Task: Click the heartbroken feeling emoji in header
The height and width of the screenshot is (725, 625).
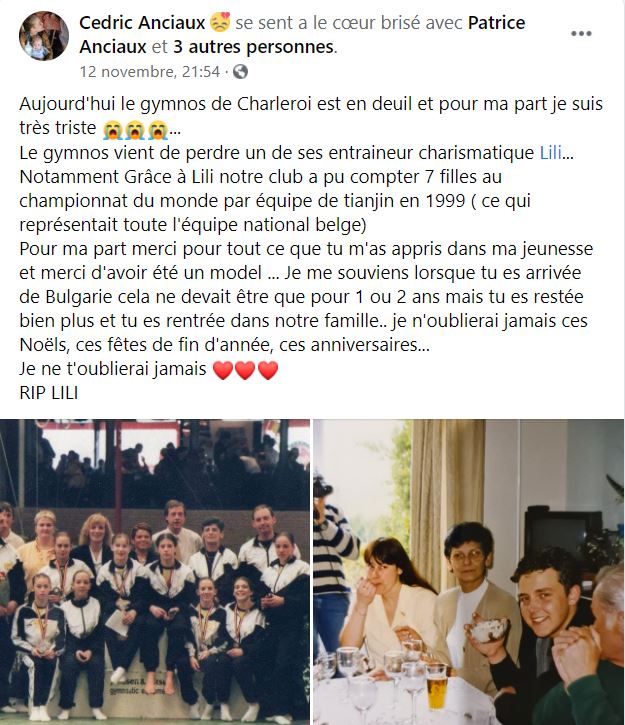Action: (220, 23)
